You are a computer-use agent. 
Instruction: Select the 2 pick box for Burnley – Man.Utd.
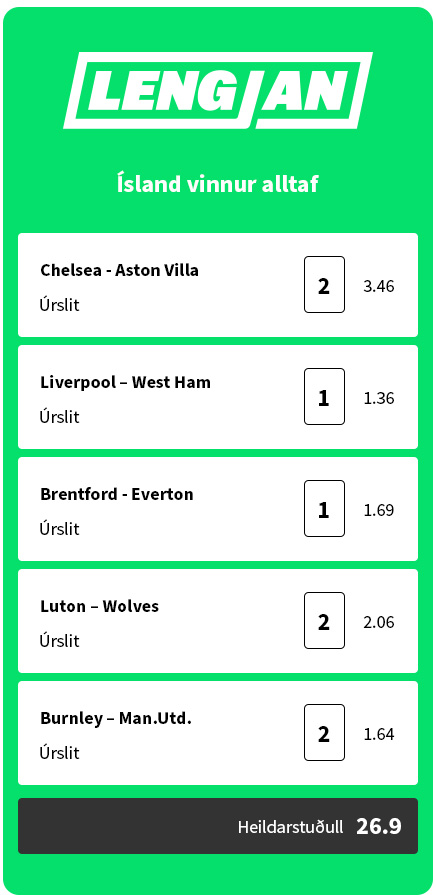point(324,732)
